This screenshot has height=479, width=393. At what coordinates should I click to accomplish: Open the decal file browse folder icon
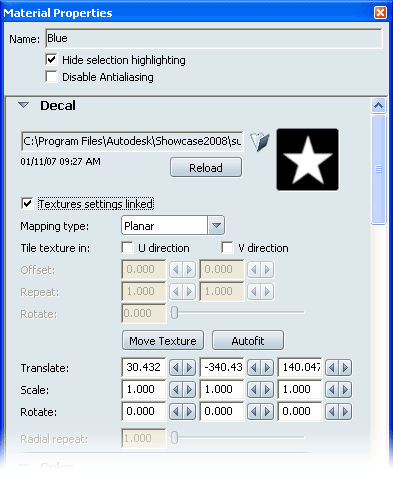[260, 142]
